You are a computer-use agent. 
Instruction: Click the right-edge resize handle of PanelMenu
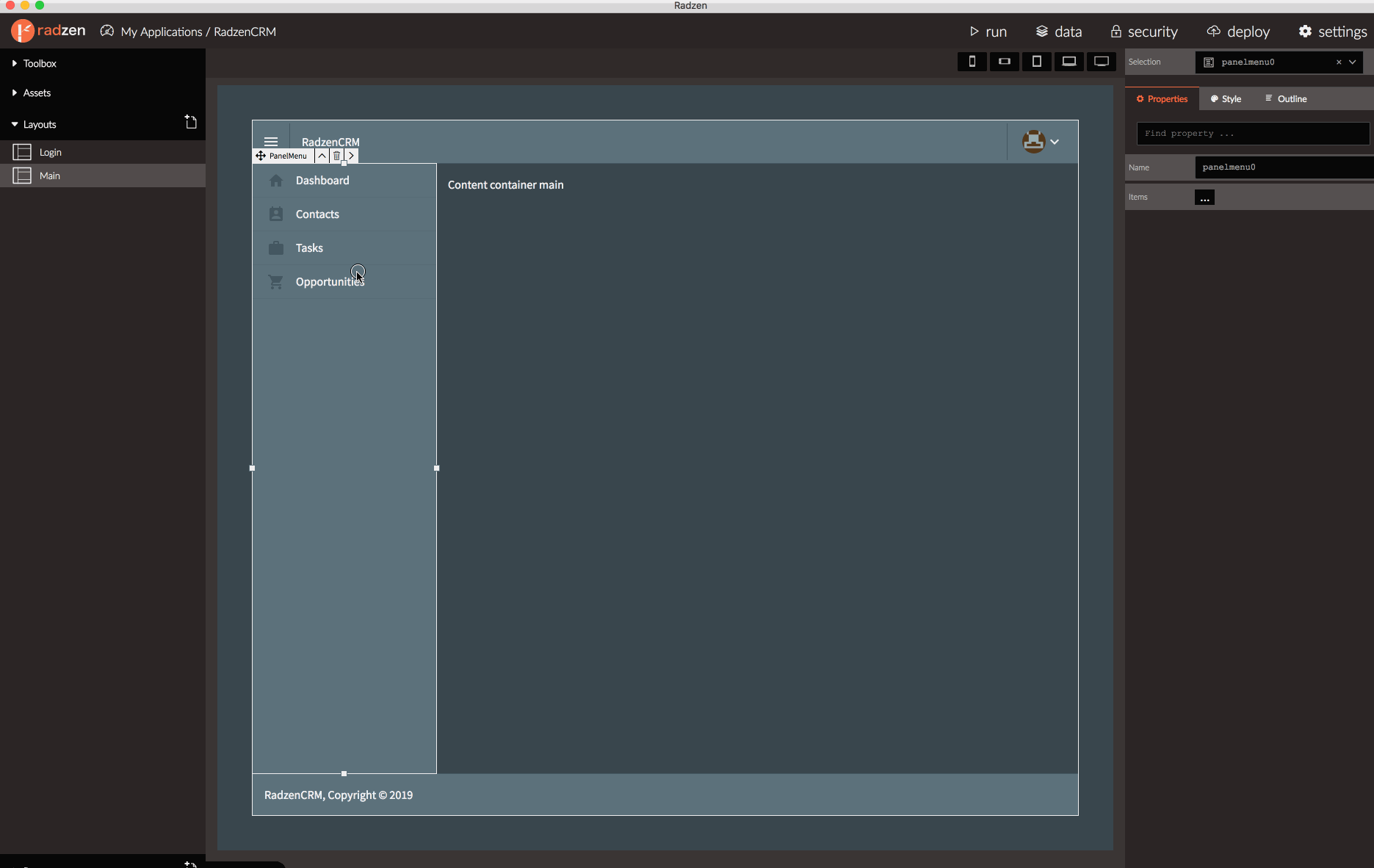coord(436,468)
